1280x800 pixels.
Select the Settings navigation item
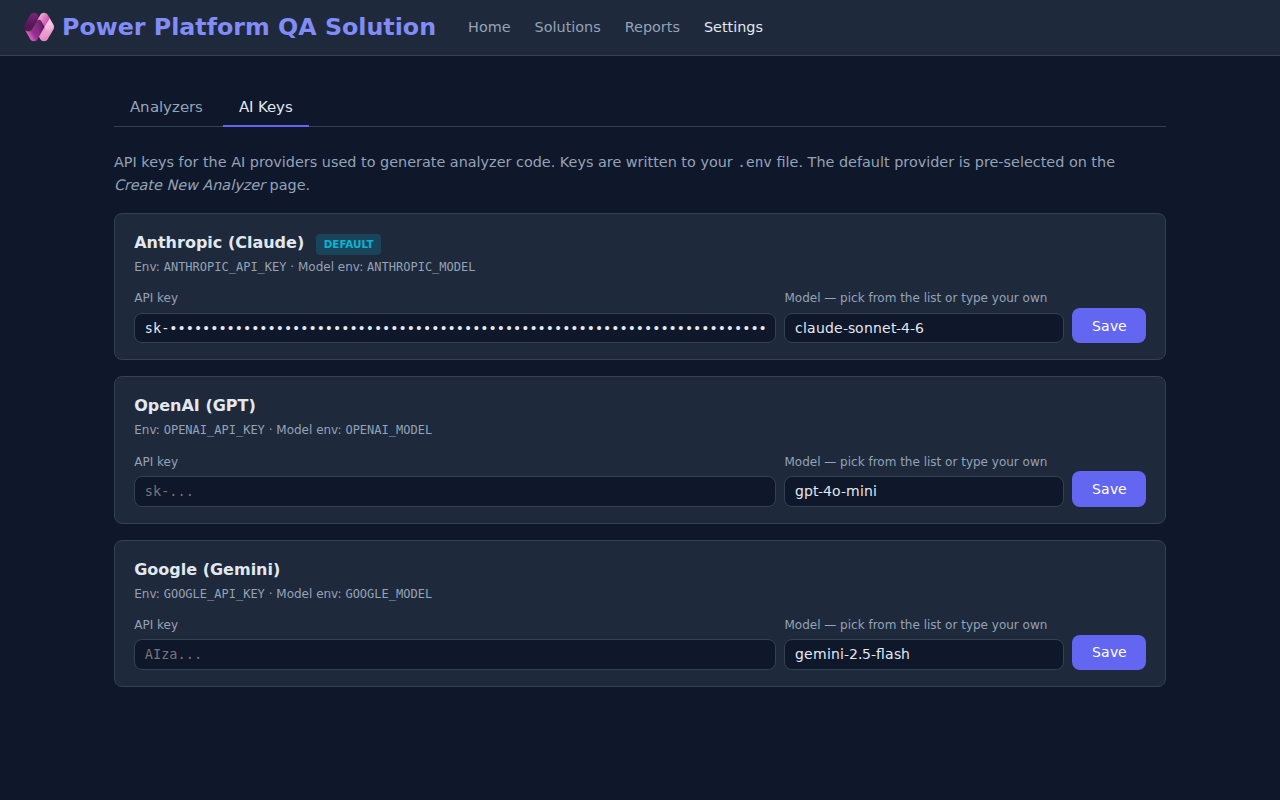pos(733,27)
